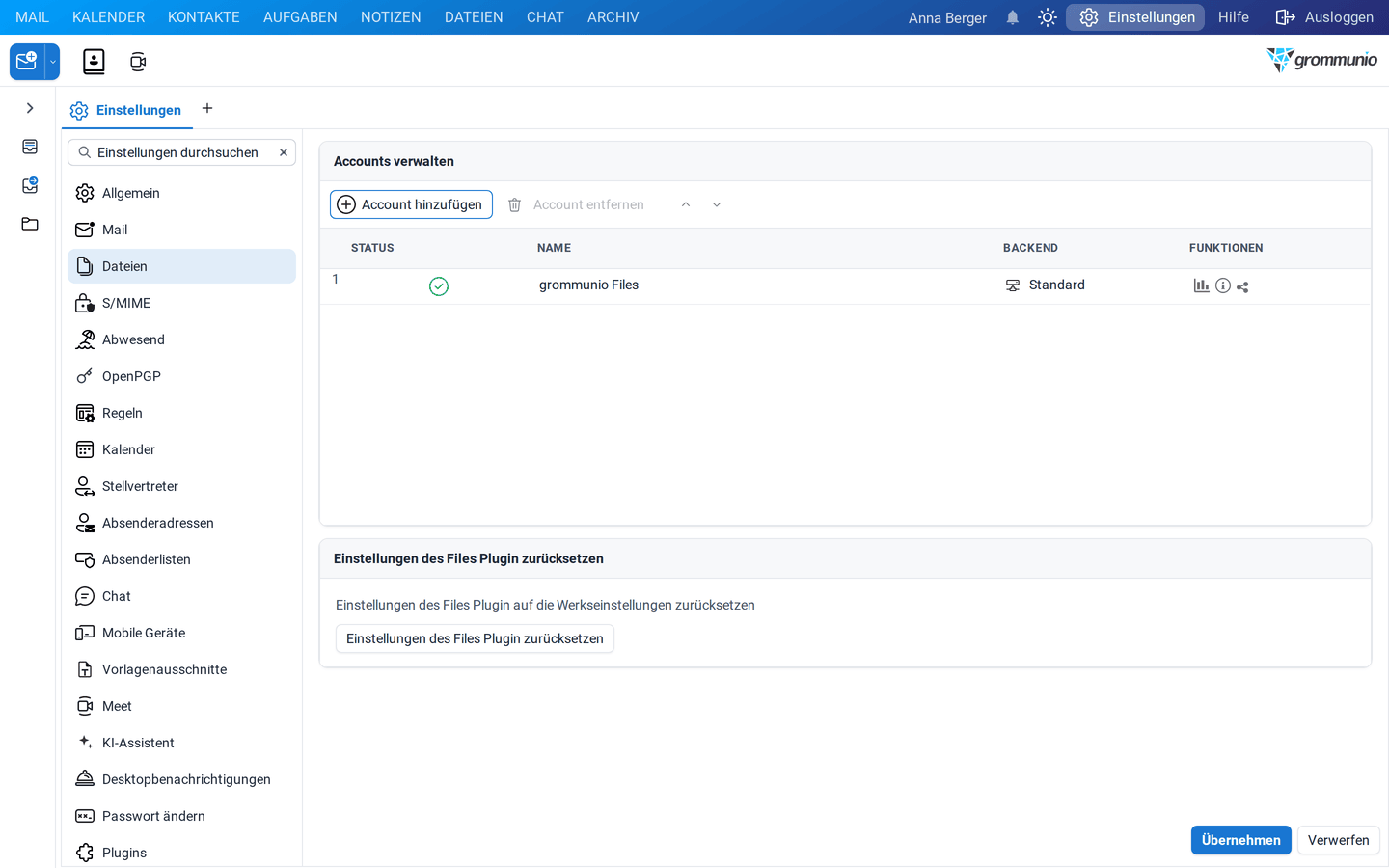Select the Abwesend settings category
The image size is (1389, 868).
pos(181,339)
